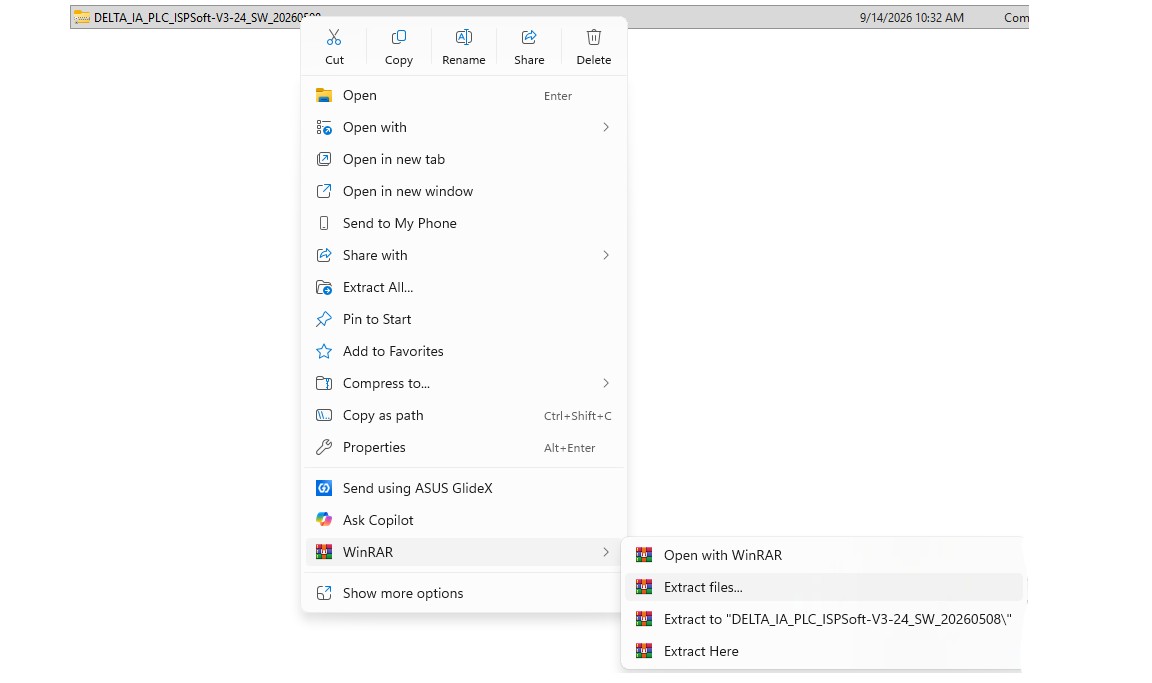This screenshot has height=683, width=1152.
Task: Choose Send to My Phone
Action: point(464,223)
